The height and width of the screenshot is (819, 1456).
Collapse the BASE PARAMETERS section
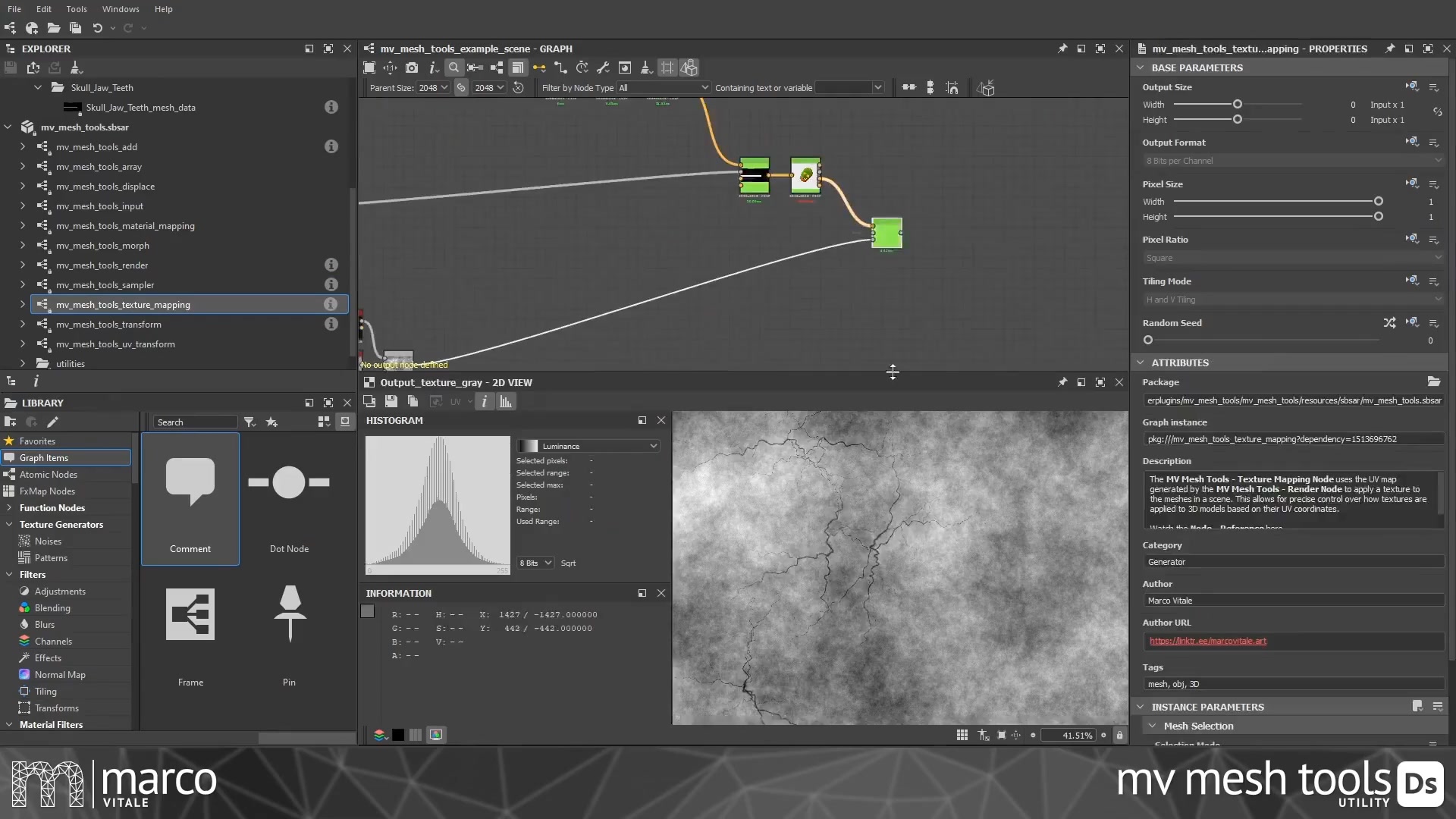click(1140, 67)
